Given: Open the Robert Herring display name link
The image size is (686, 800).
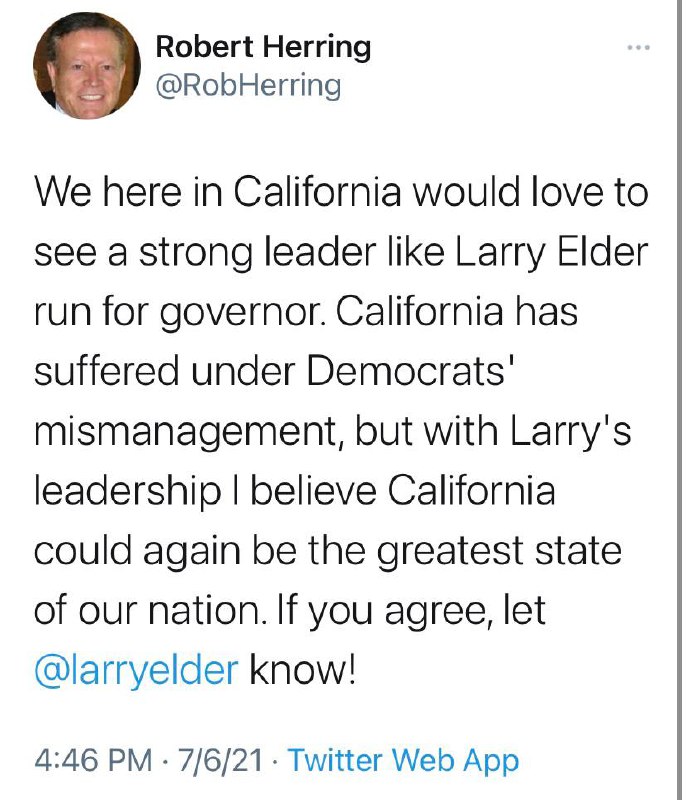Looking at the screenshot, I should pyautogui.click(x=262, y=46).
